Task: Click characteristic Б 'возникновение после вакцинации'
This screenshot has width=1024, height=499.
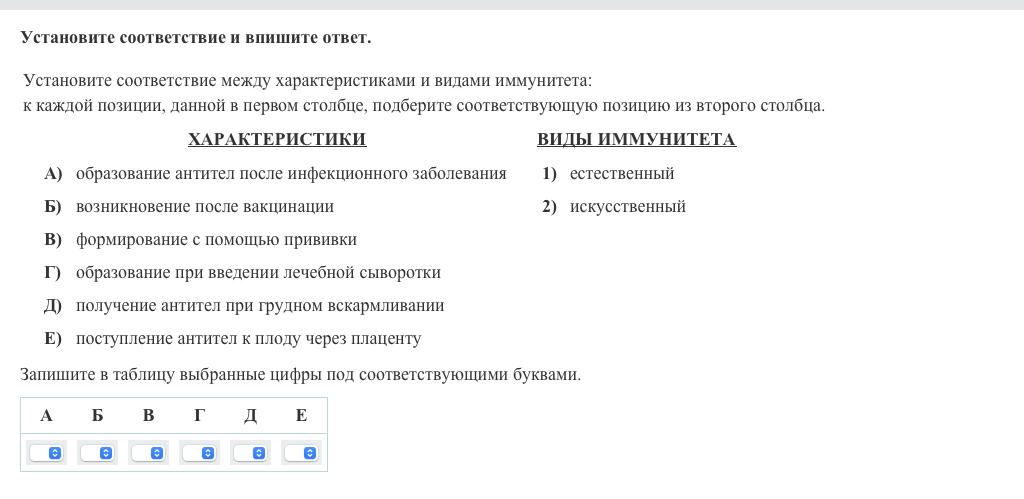Action: (x=204, y=207)
